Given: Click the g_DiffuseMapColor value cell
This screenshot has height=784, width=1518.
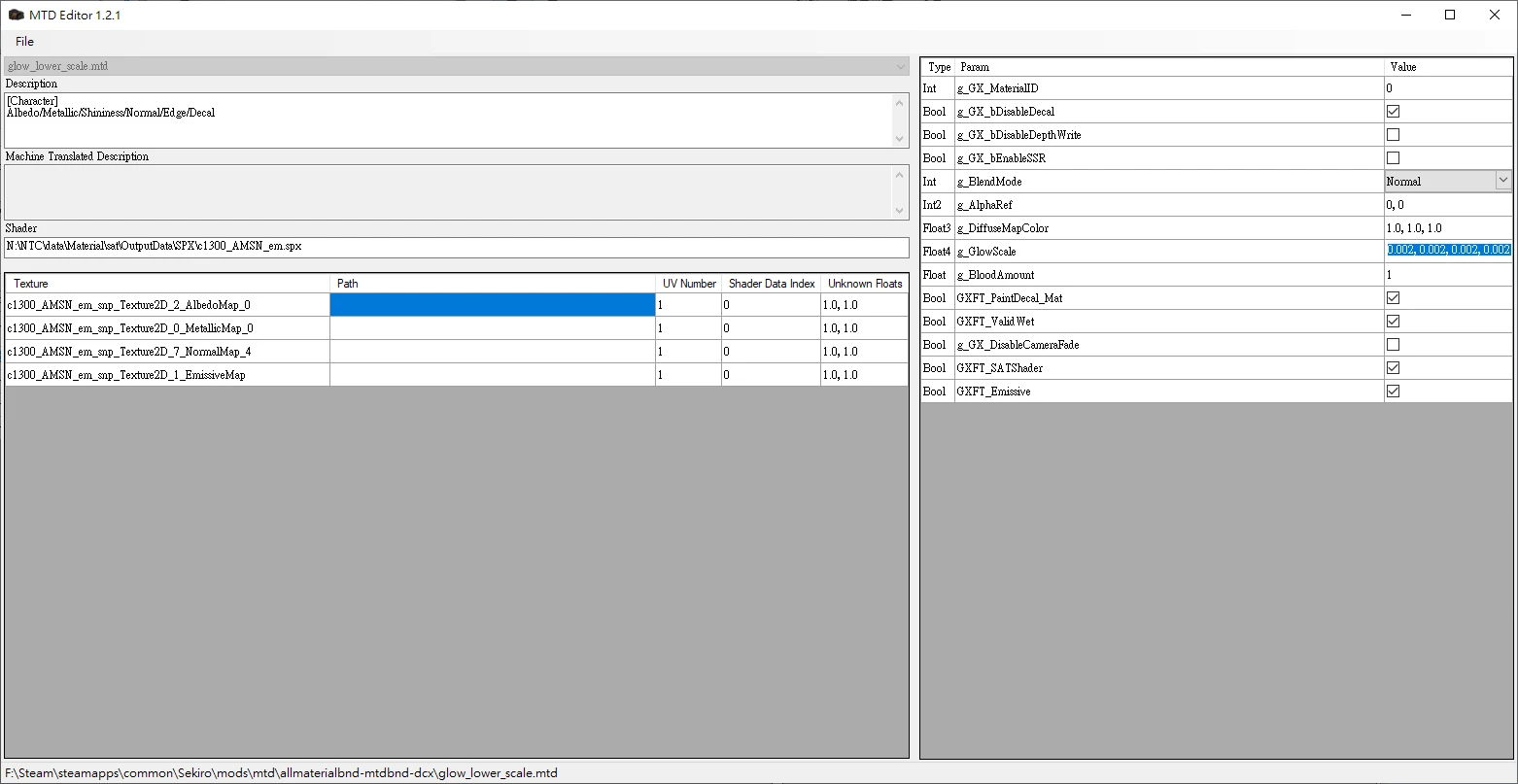Looking at the screenshot, I should 1448,228.
